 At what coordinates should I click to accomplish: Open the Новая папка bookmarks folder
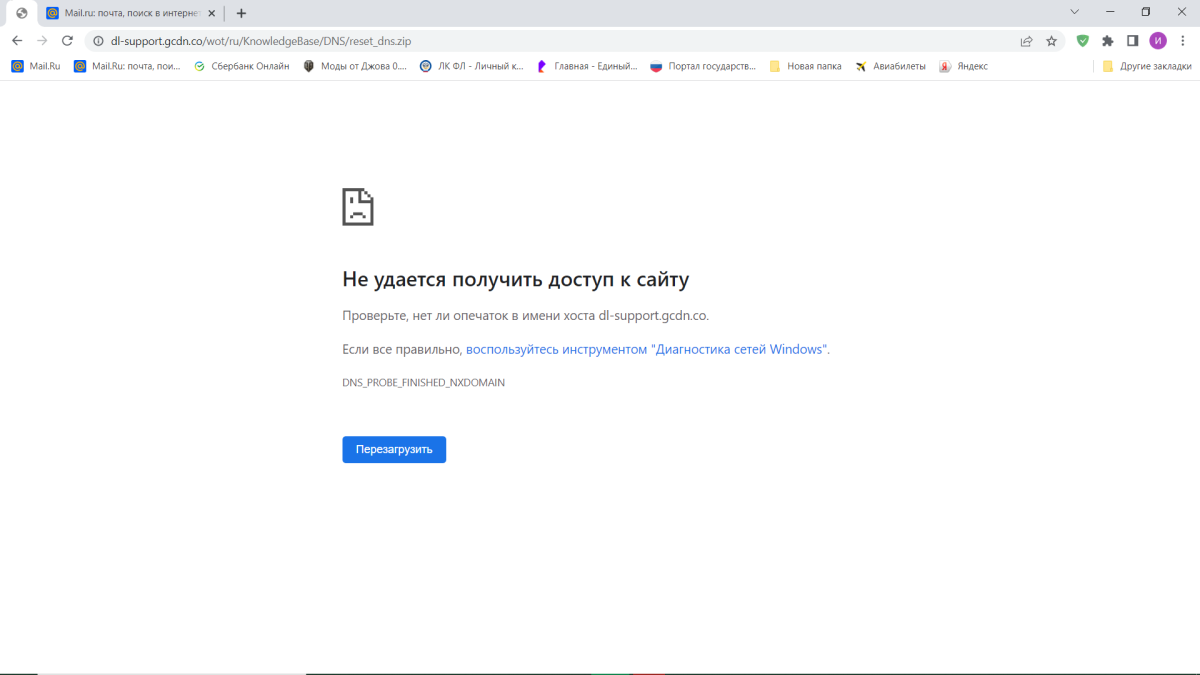(x=805, y=66)
